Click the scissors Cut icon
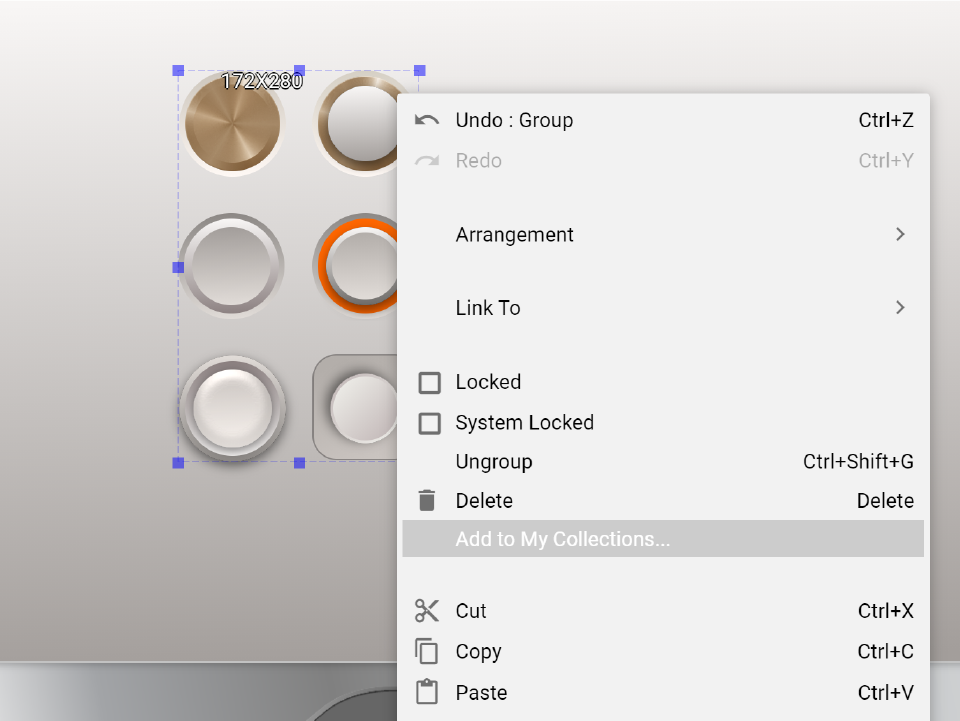Image resolution: width=960 pixels, height=721 pixels. 427,611
